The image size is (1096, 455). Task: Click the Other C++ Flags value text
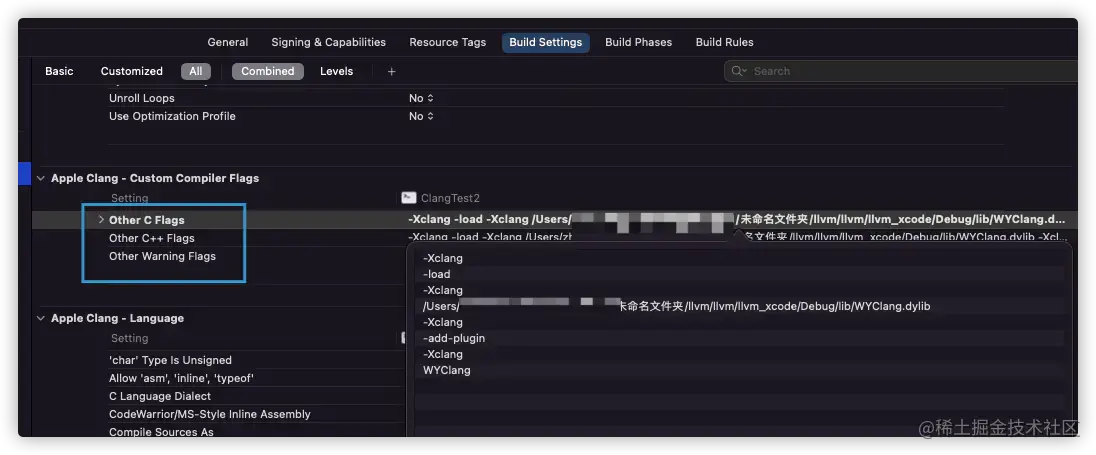tap(738, 237)
